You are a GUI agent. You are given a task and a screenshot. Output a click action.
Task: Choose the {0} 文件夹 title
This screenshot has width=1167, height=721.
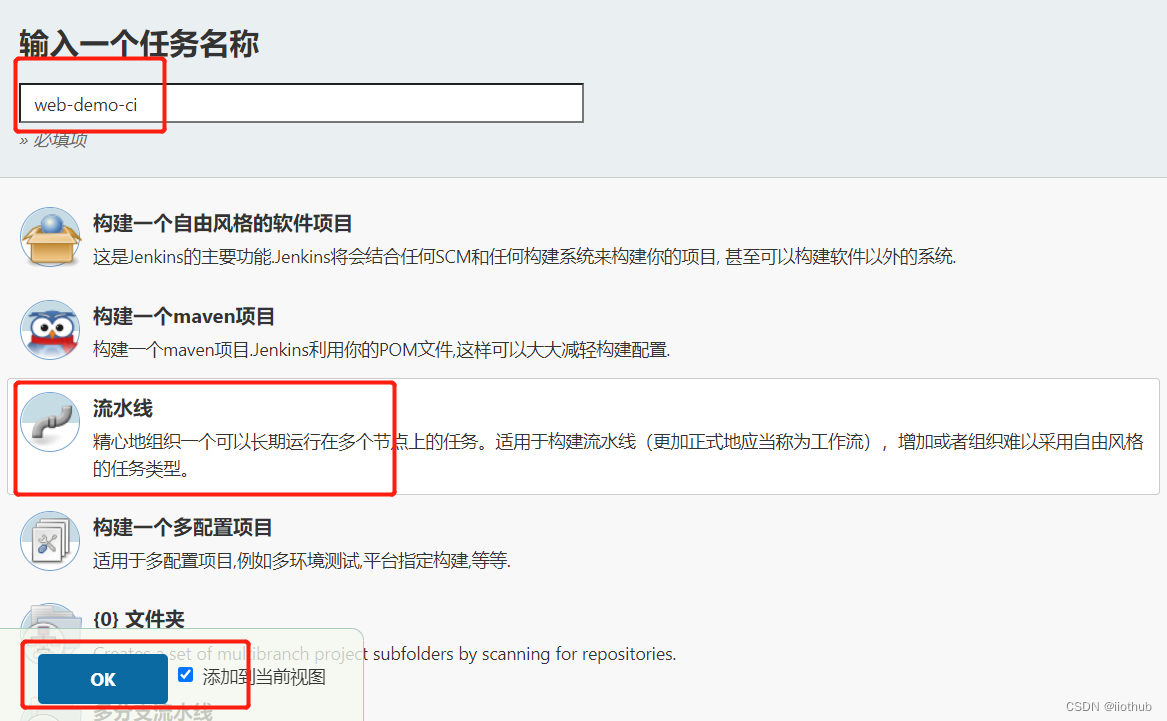(138, 619)
